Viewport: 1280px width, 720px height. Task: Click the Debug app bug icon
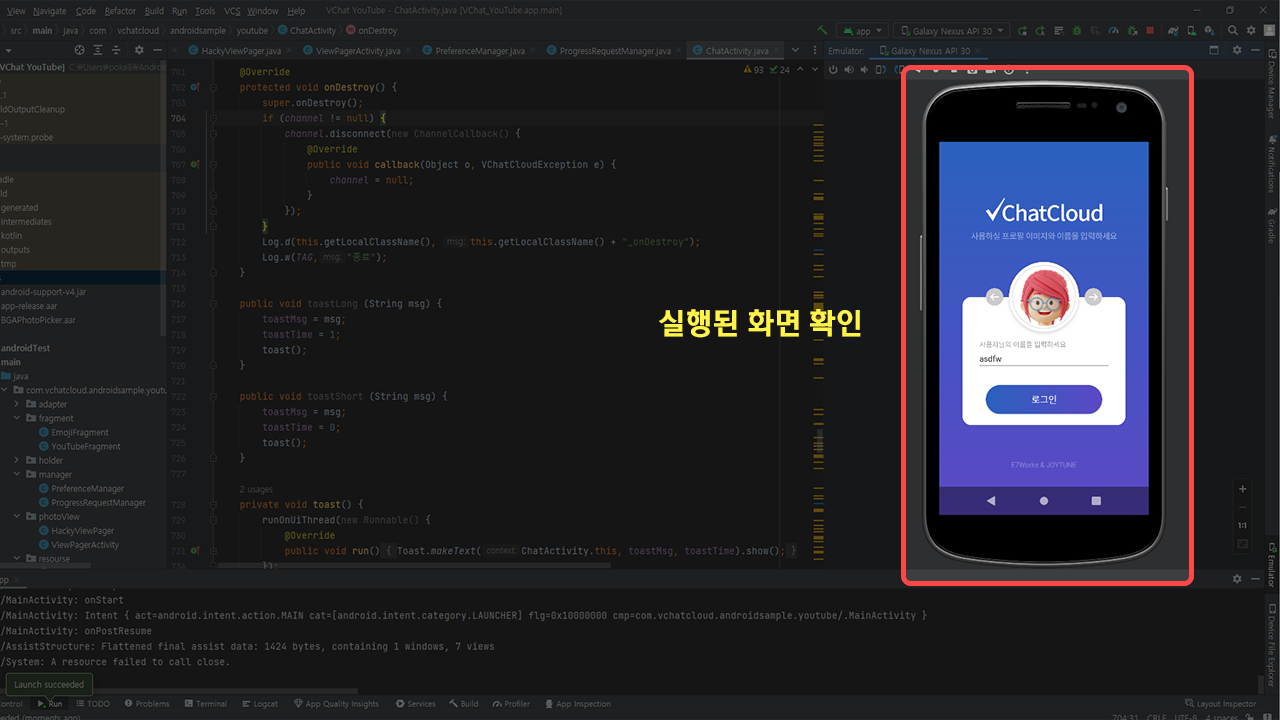point(1077,30)
